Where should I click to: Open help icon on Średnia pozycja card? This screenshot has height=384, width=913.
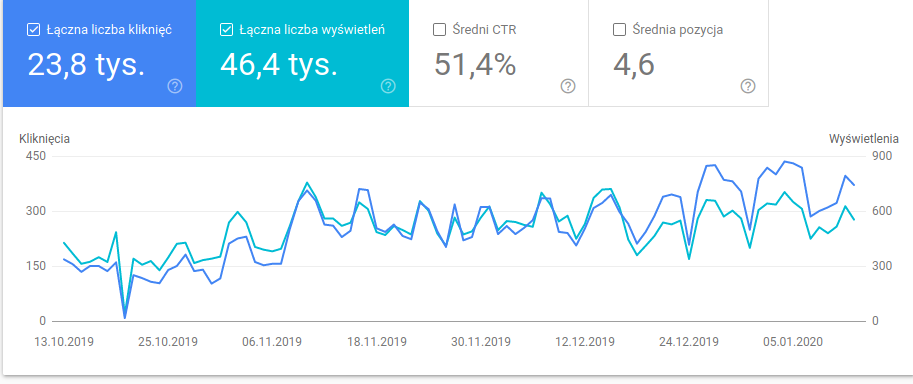748,87
